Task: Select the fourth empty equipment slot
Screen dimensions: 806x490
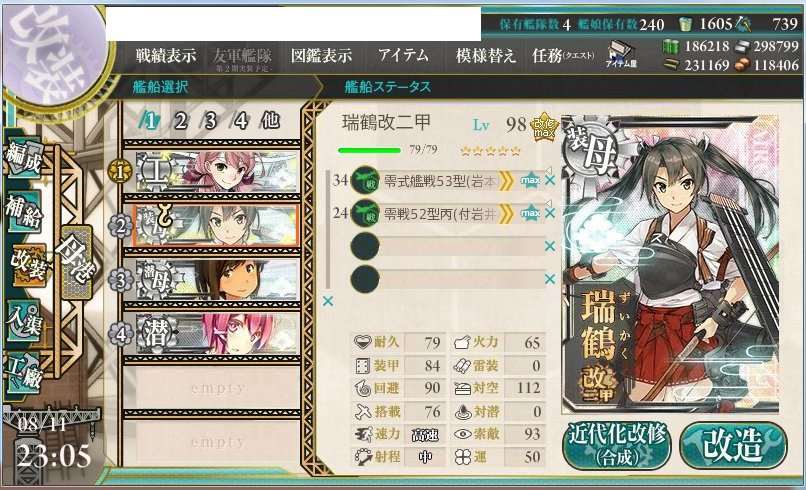Action: (x=448, y=279)
